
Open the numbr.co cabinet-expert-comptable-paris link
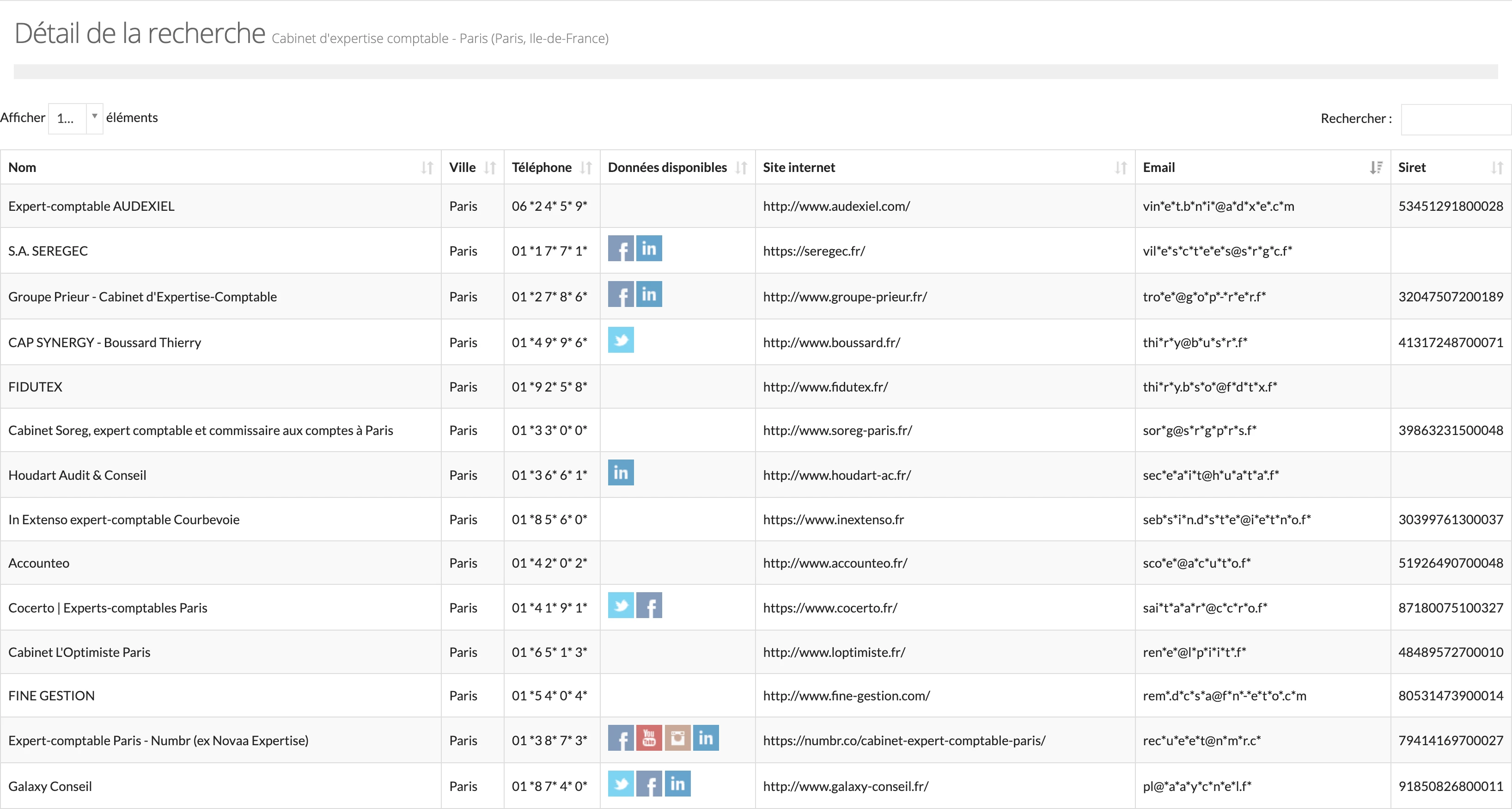tap(904, 740)
